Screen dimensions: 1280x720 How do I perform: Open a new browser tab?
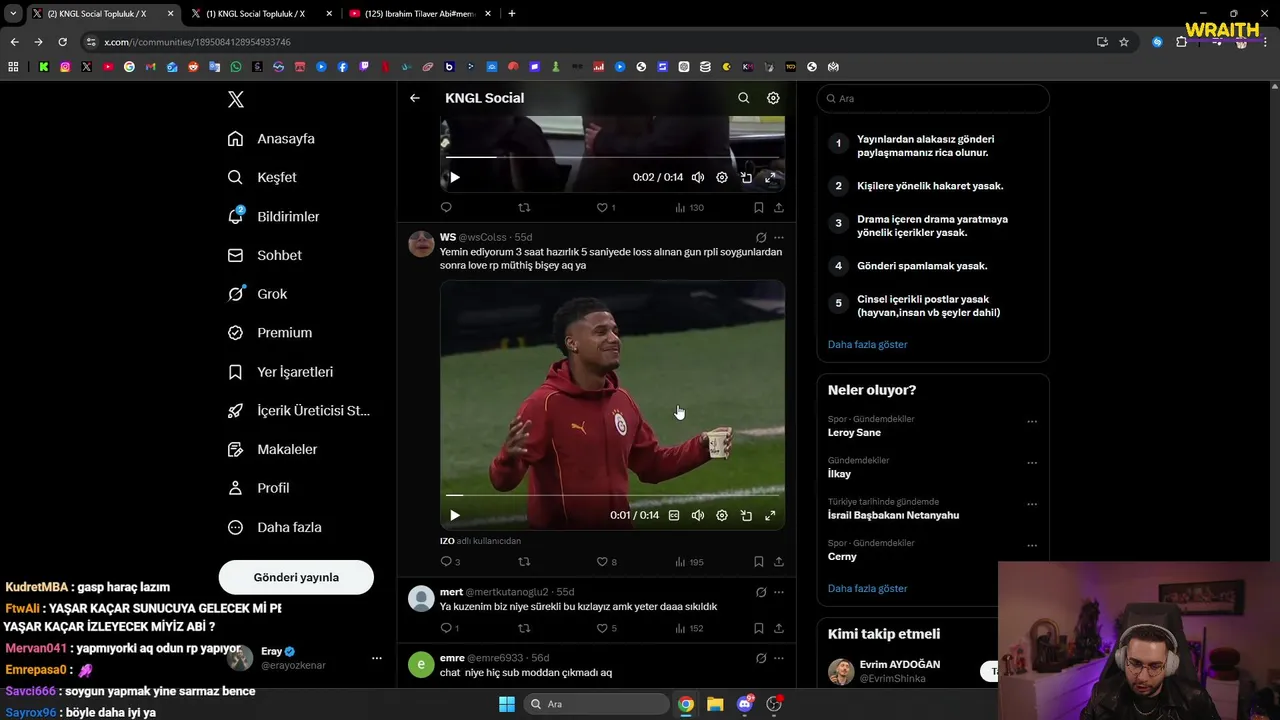coord(512,14)
